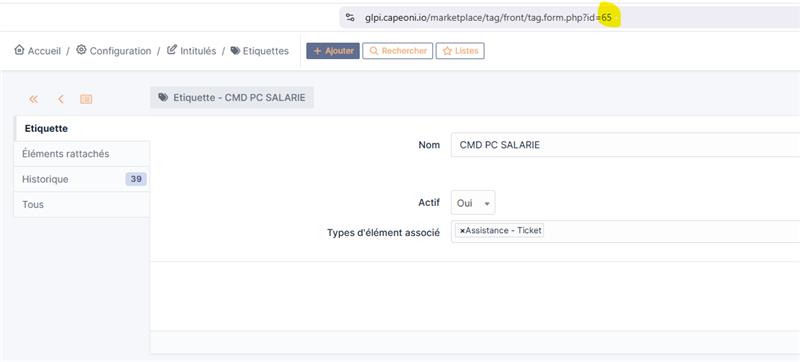Viewport: 800px width, 362px height.
Task: Click the Configuration gear icon
Action: (x=81, y=50)
